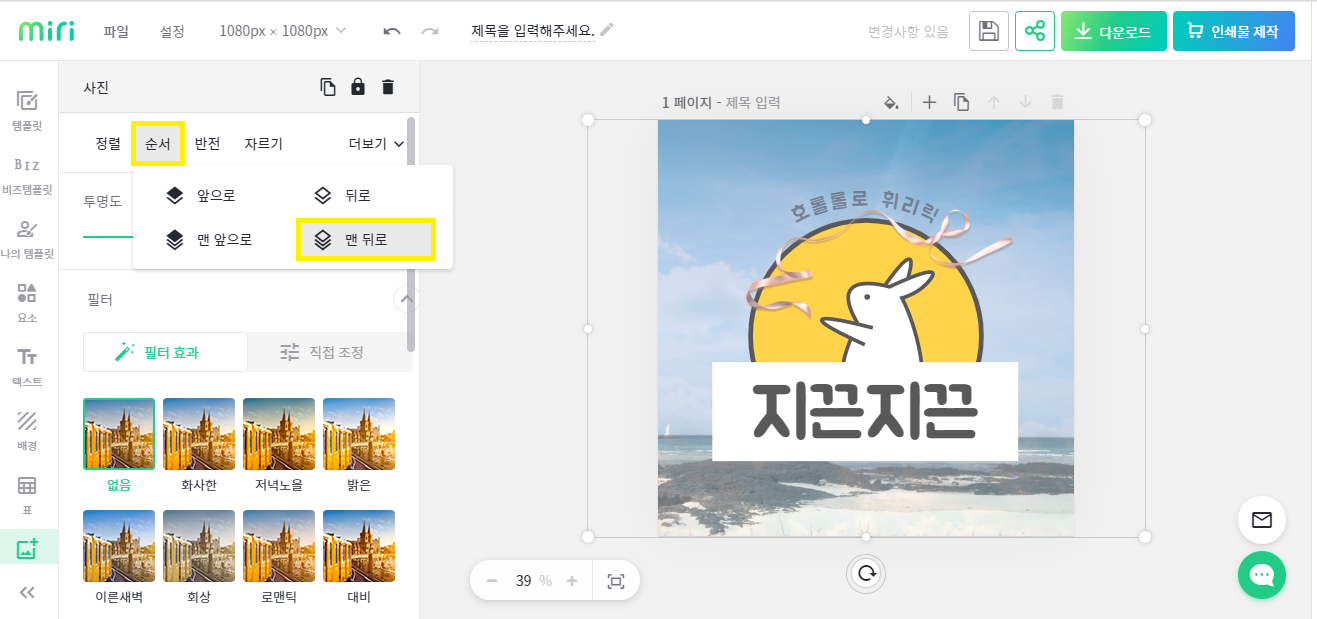Collapse the 필터 section chevron
Image resolution: width=1317 pixels, height=619 pixels.
pos(406,299)
